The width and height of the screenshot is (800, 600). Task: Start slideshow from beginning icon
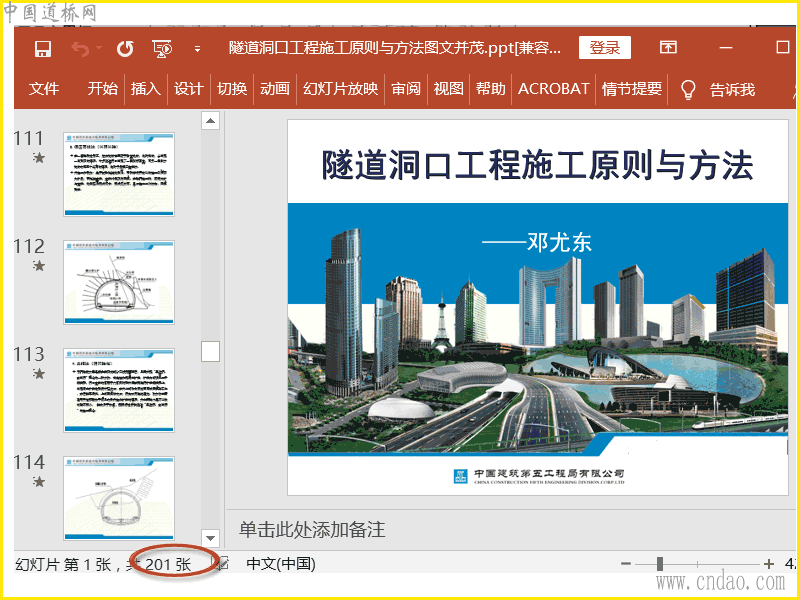[x=162, y=48]
